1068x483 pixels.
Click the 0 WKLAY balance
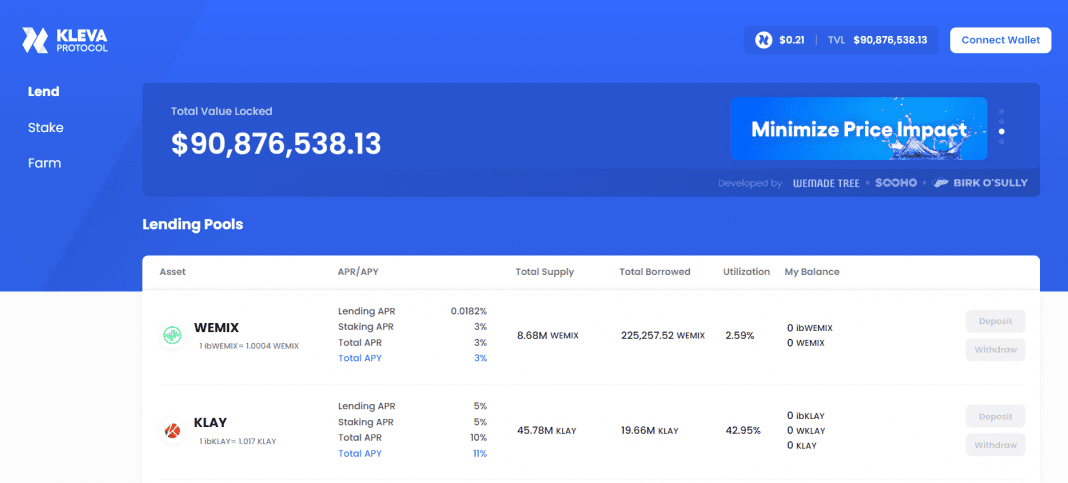tap(806, 431)
